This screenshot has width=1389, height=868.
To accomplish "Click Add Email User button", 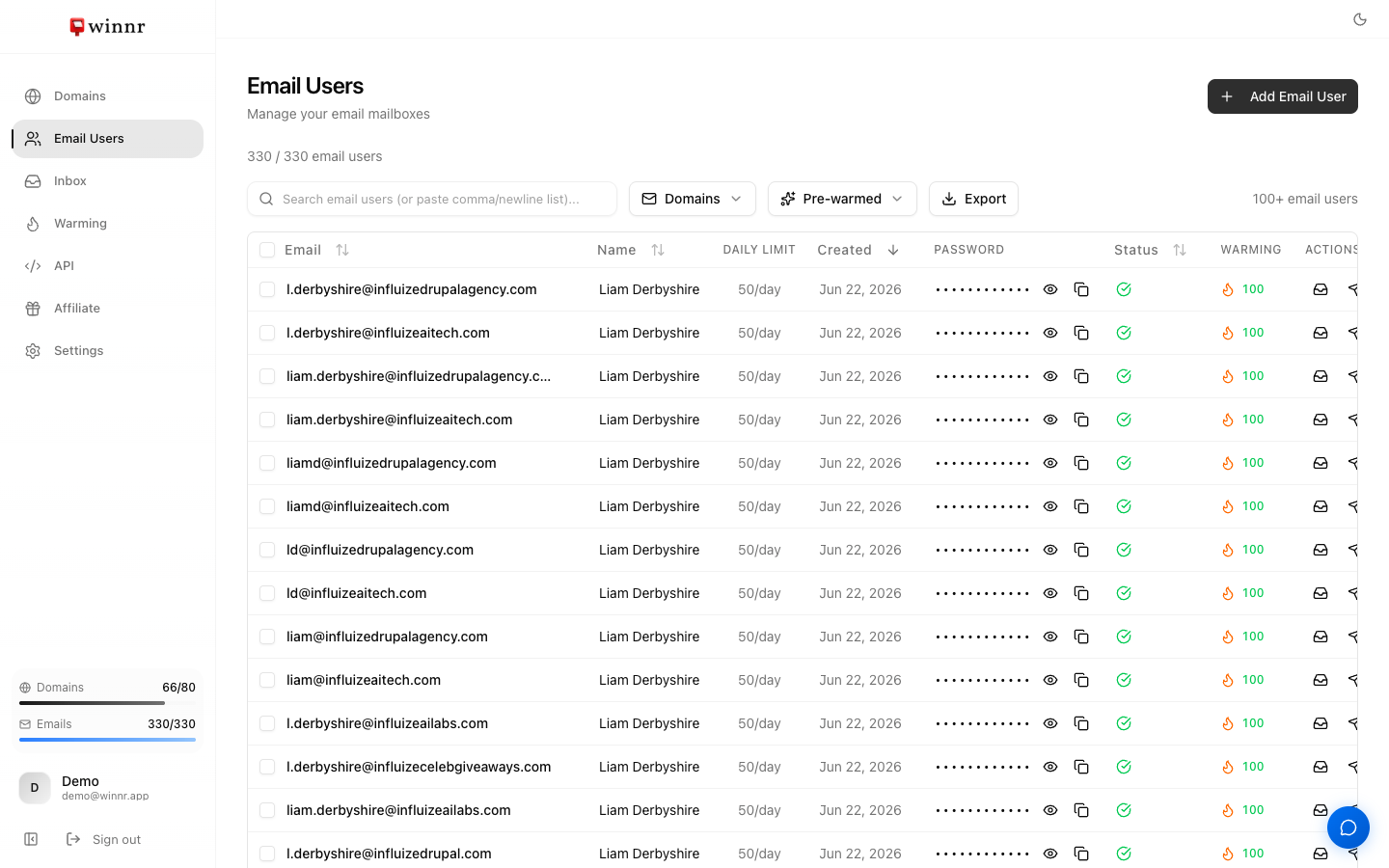I will (1282, 96).
